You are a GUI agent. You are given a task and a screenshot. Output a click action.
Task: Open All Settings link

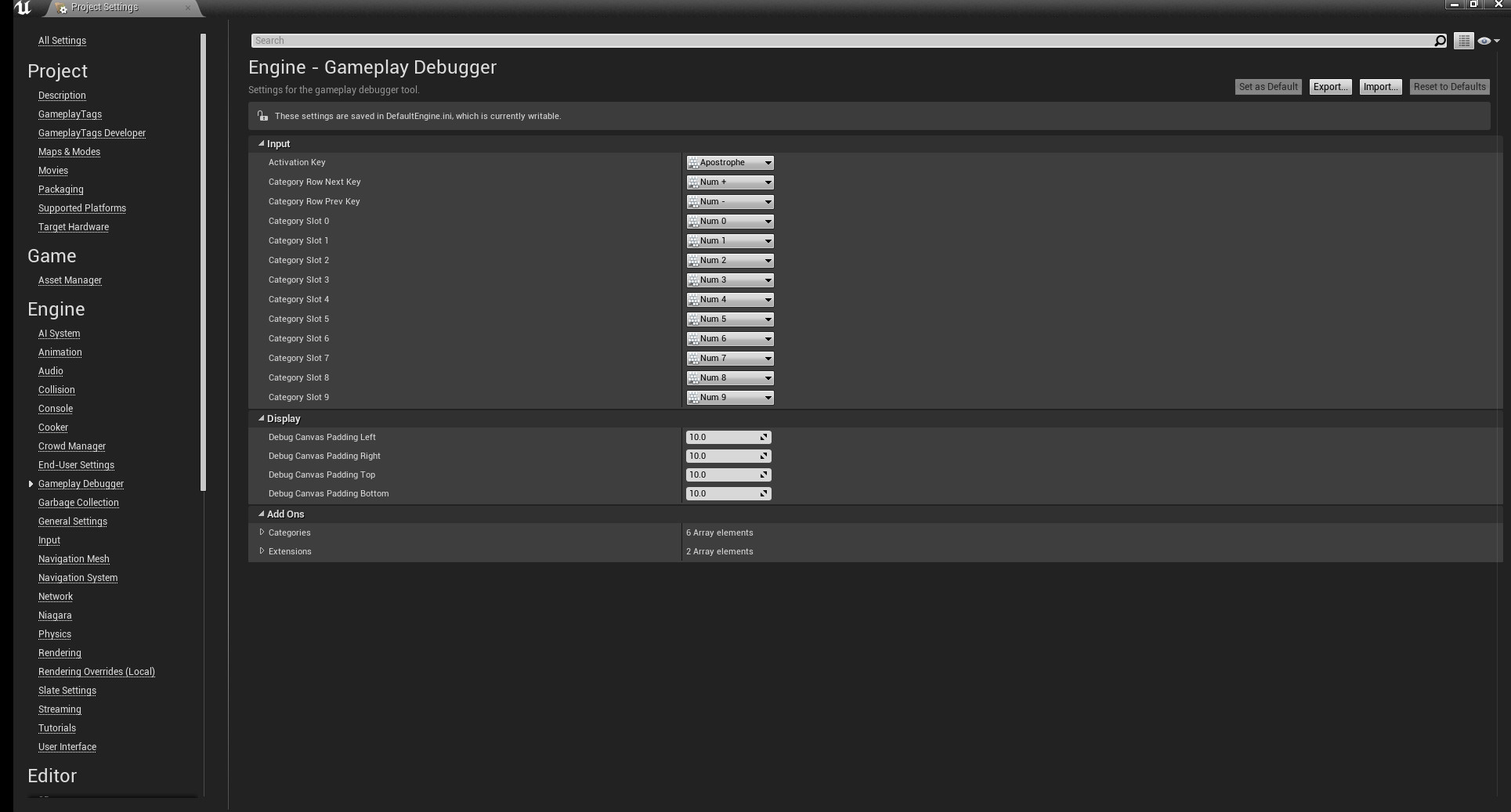[62, 41]
